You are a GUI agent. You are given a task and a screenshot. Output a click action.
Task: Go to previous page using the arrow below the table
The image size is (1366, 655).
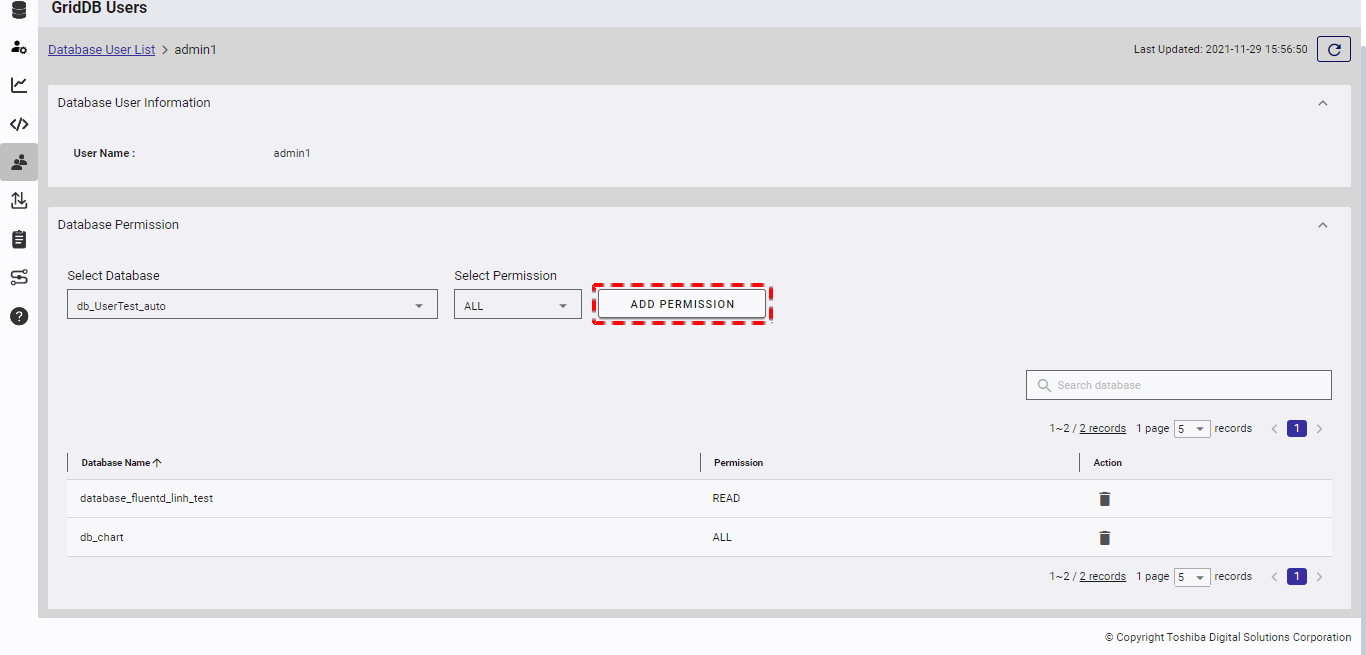click(1275, 577)
